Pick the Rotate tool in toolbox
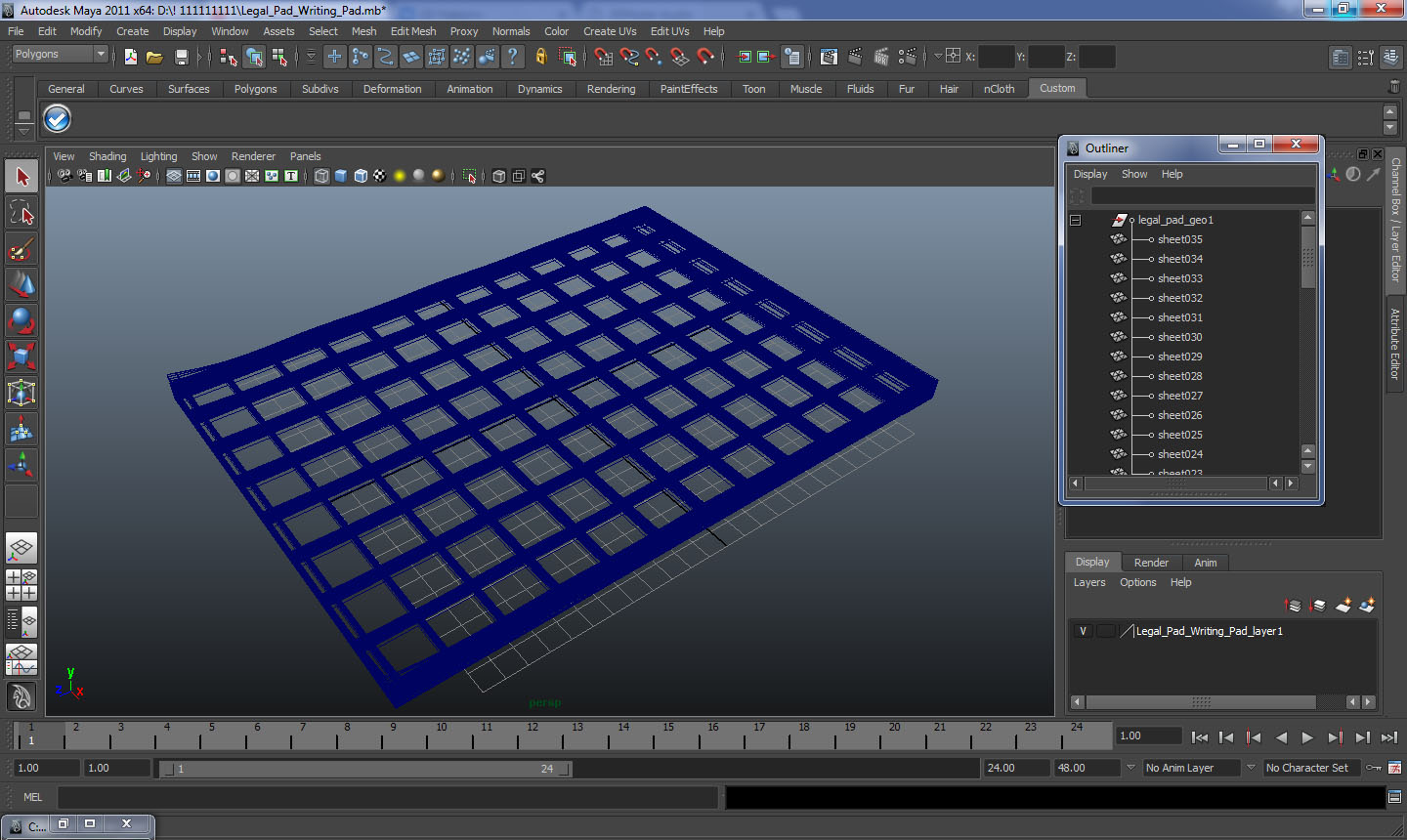 [21, 320]
